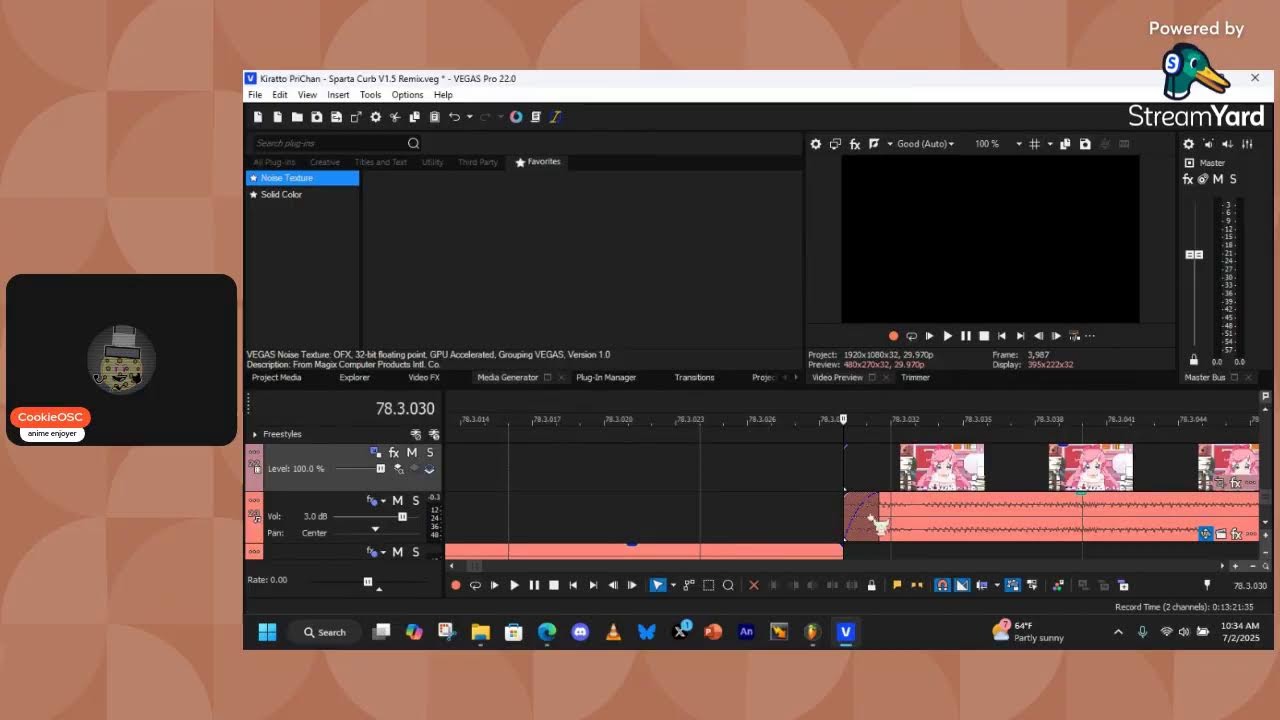This screenshot has width=1280, height=720.
Task: Switch to the Favorites plug-in tab
Action: (538, 162)
